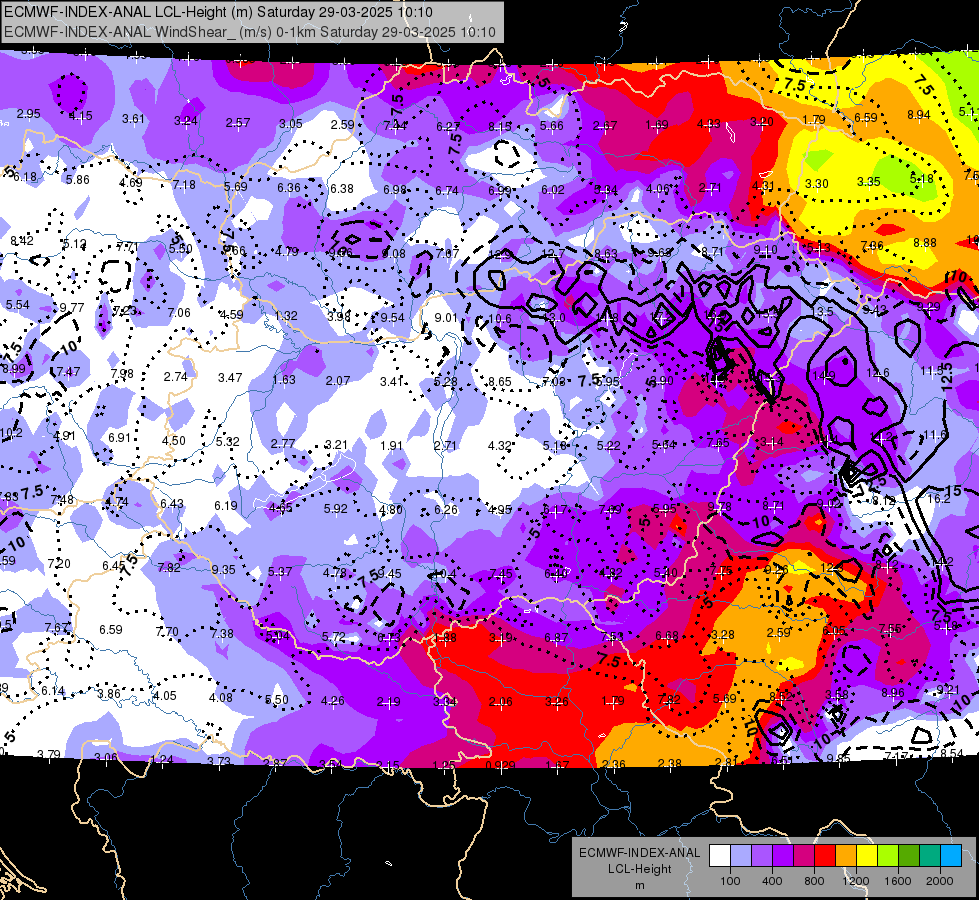Click 'ECMWF-INDEX-ANAL' text in the legend box
Image resolution: width=979 pixels, height=900 pixels.
coord(640,853)
